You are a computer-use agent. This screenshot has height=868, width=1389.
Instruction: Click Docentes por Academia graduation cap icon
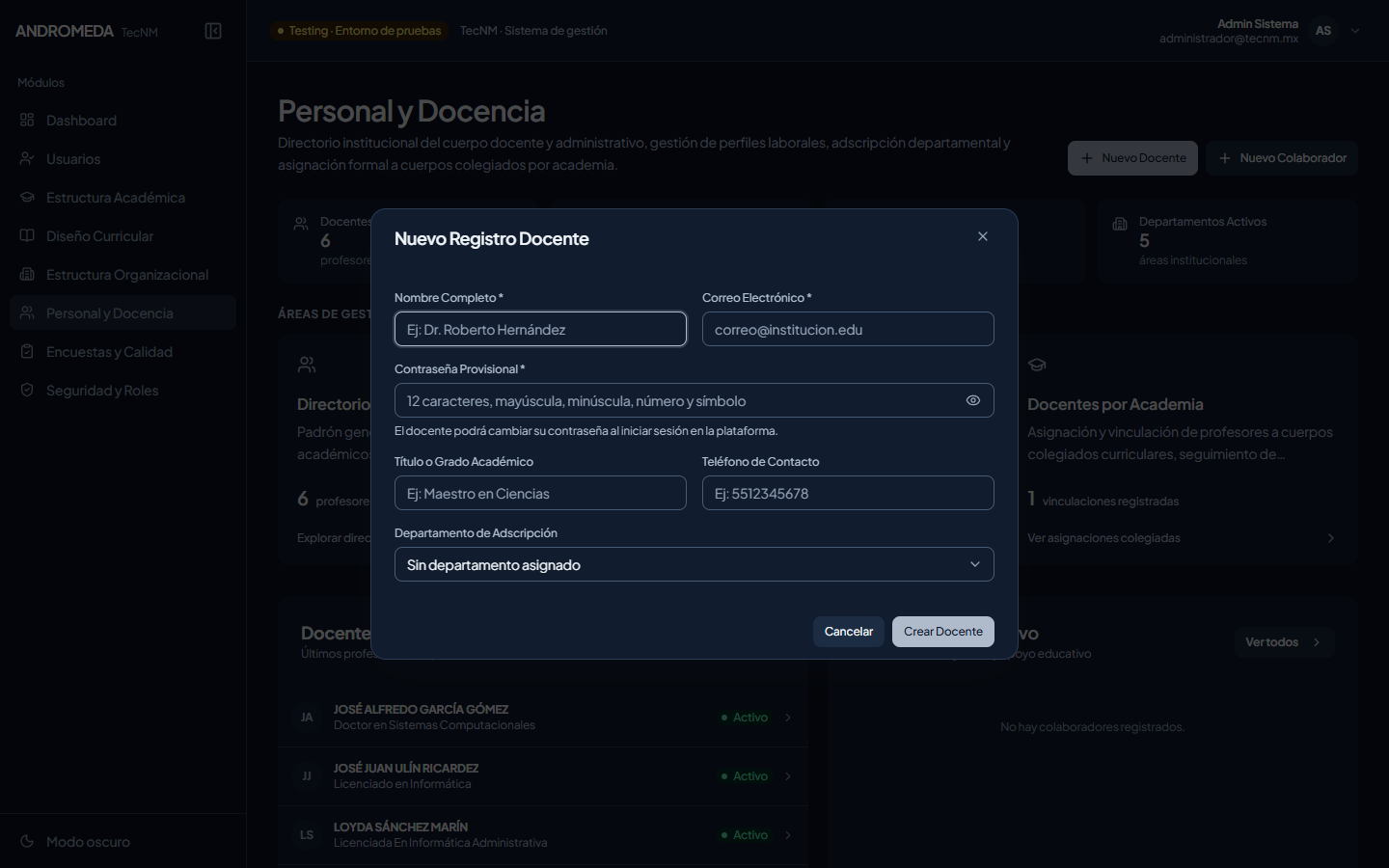pyautogui.click(x=1037, y=365)
